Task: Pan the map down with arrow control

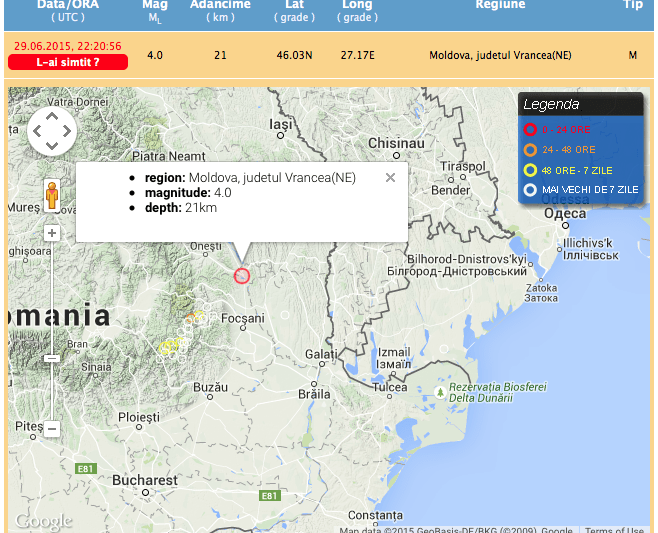Action: coord(52,147)
